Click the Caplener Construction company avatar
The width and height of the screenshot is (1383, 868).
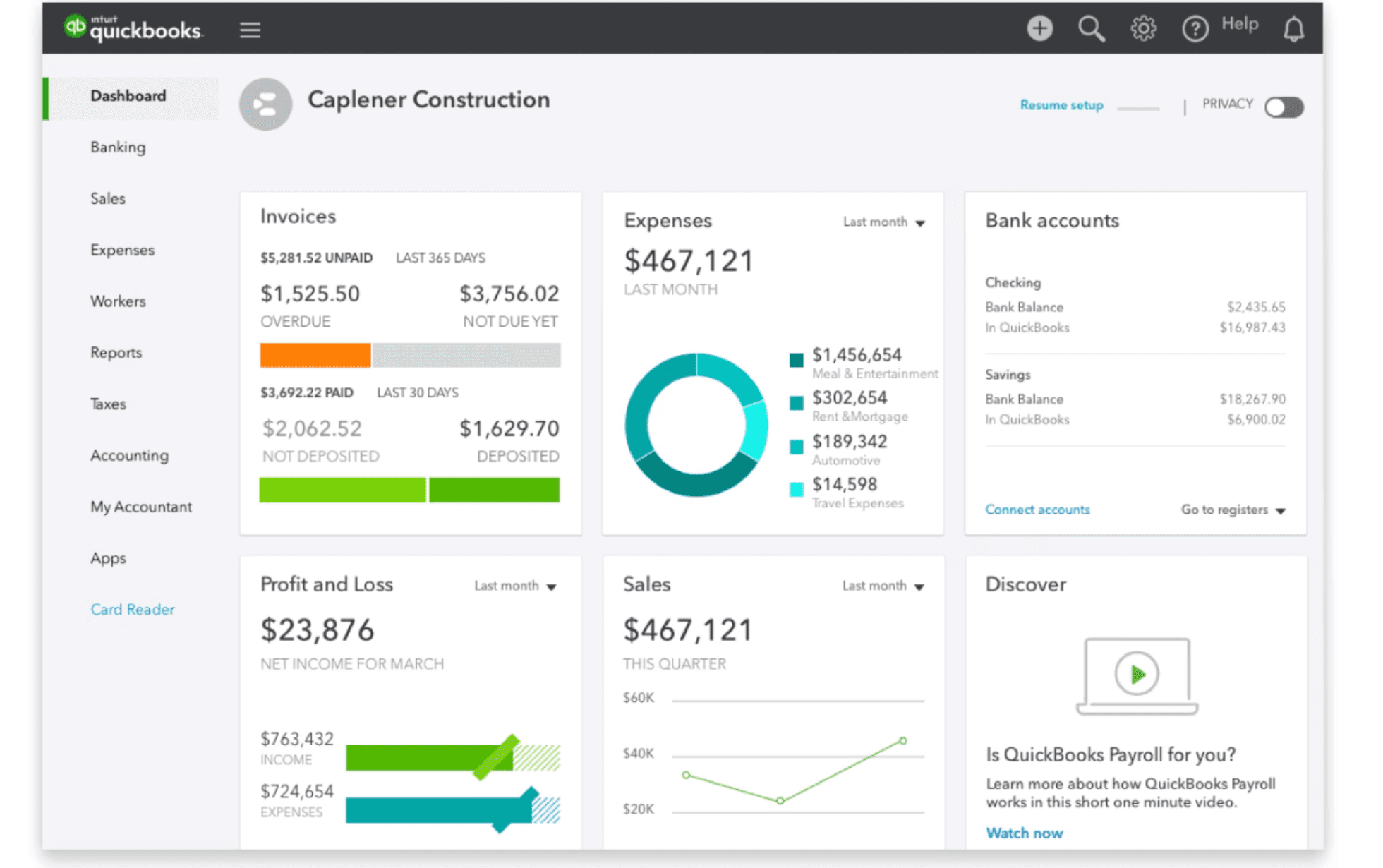(265, 104)
